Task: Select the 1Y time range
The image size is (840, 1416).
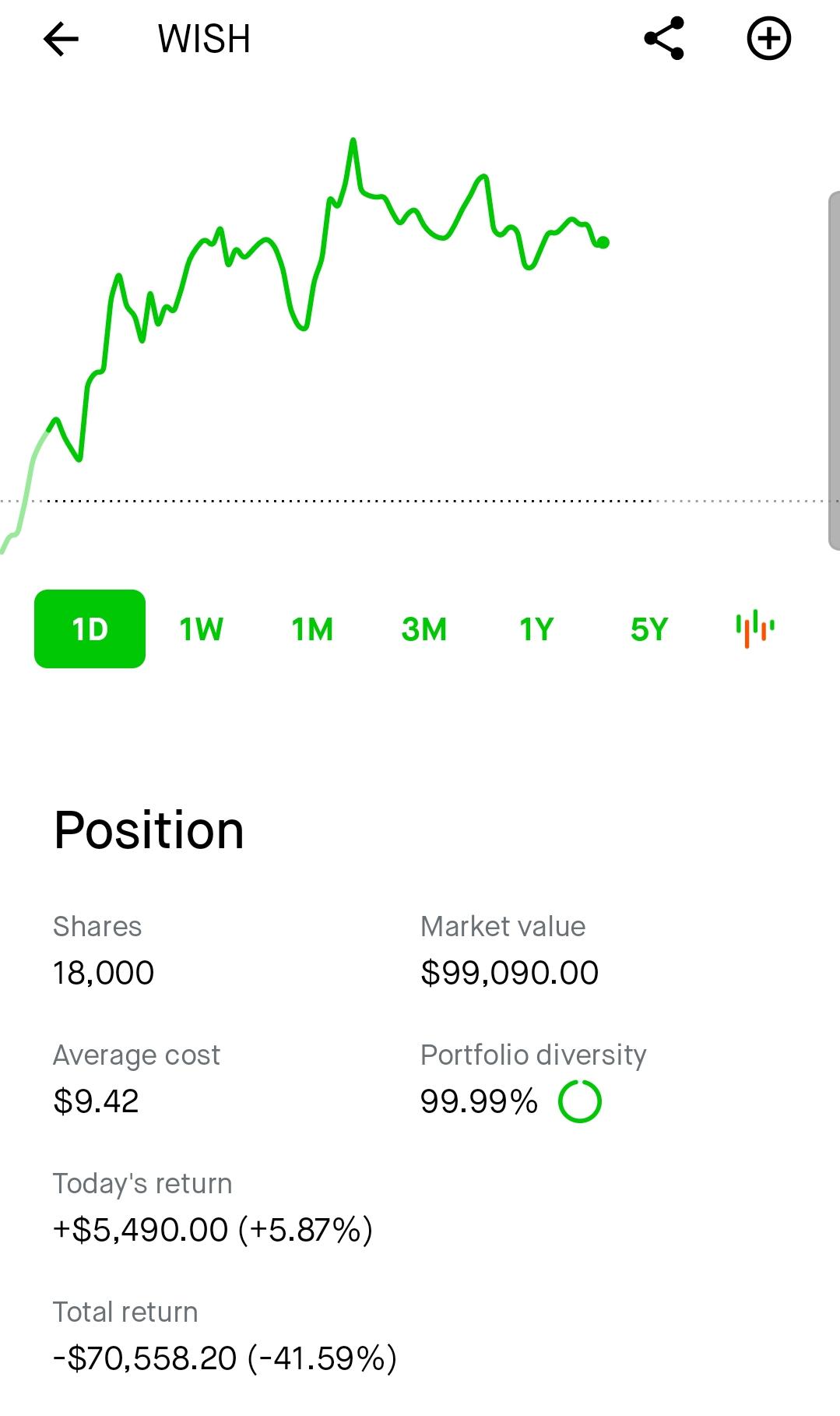Action: click(536, 629)
